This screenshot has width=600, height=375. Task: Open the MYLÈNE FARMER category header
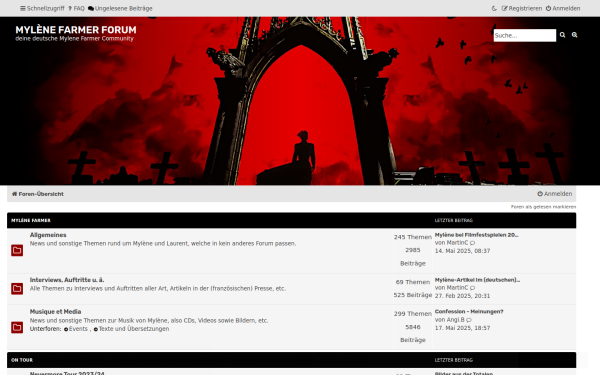point(31,220)
